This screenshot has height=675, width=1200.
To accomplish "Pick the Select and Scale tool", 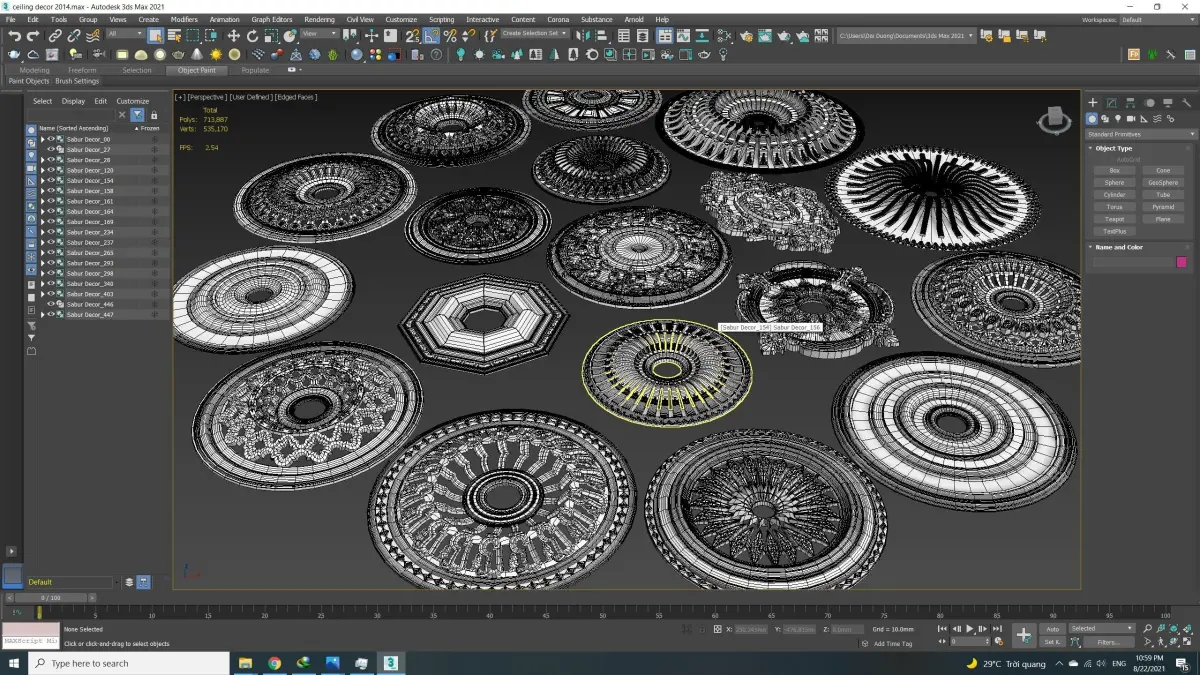I will [271, 35].
